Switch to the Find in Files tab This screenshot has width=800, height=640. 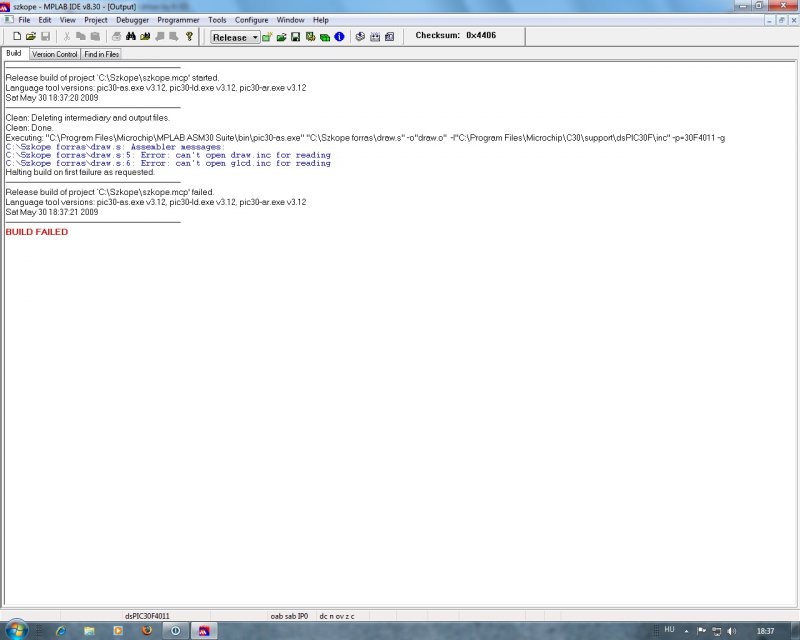[102, 54]
